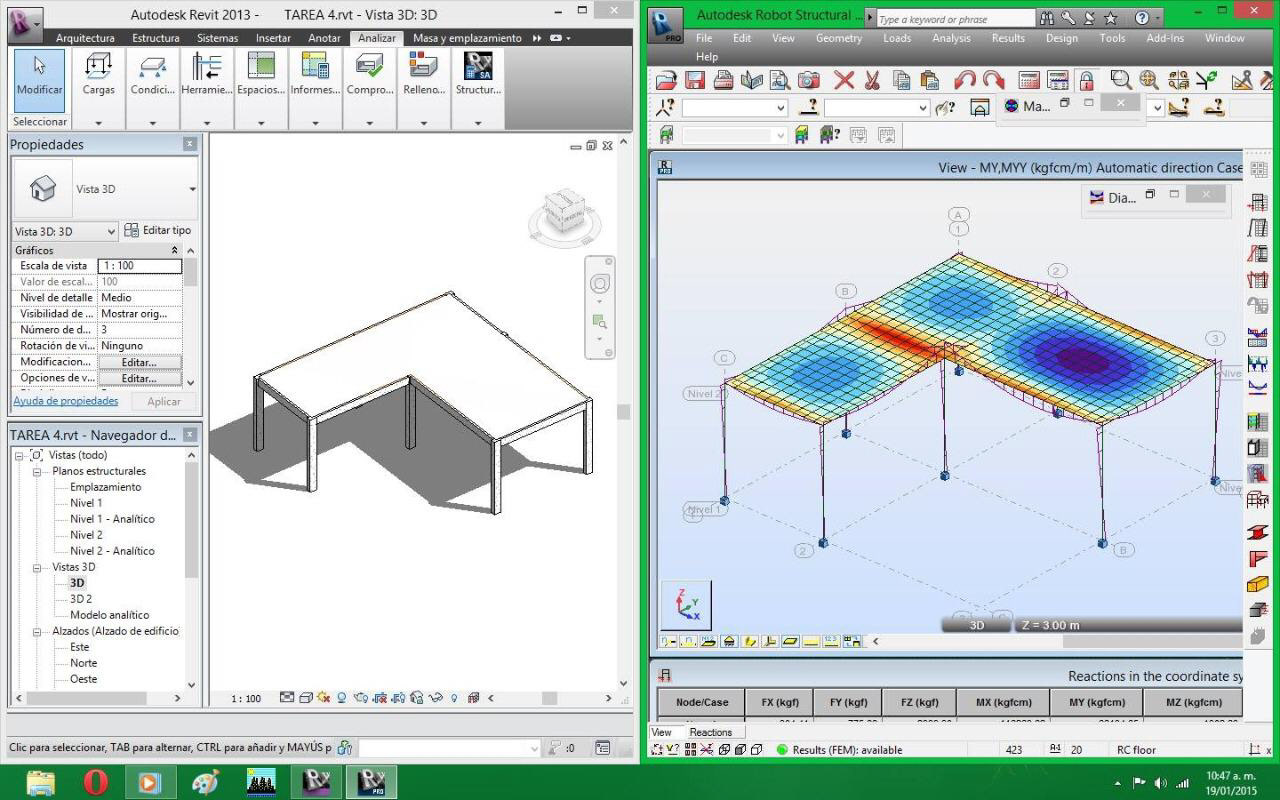Open the Robot Geometry menu

[838, 38]
